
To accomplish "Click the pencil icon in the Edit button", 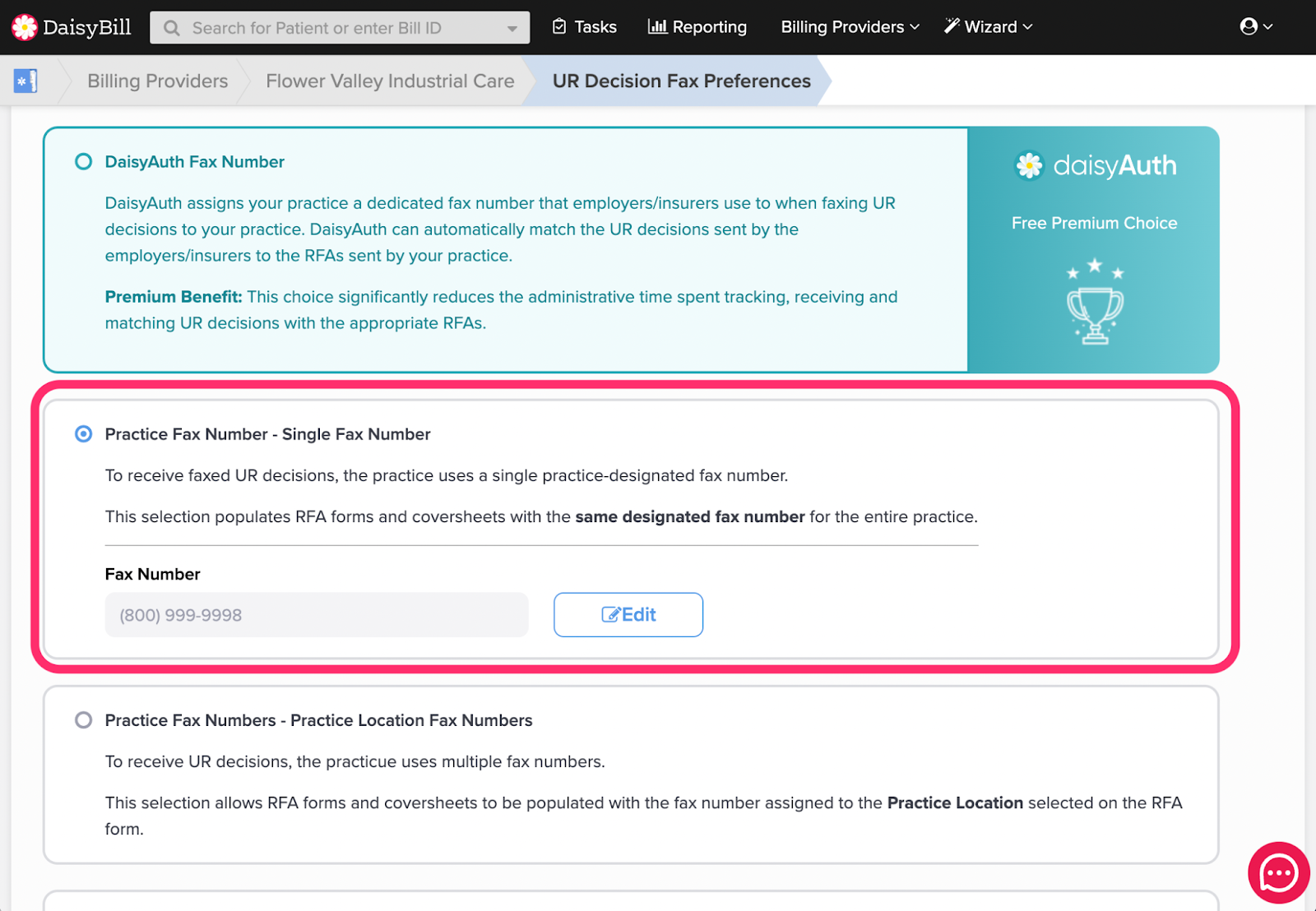I will point(610,615).
